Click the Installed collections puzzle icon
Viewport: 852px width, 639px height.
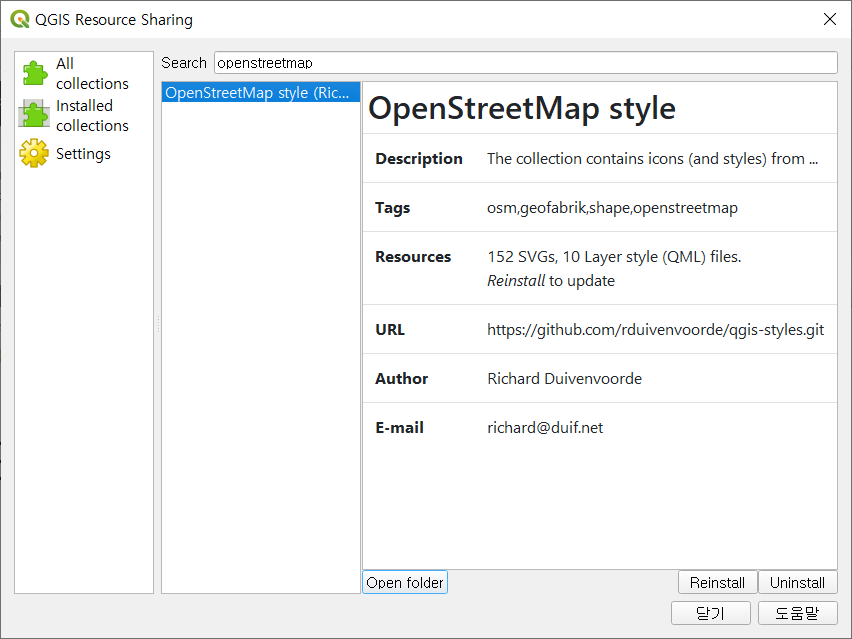(x=34, y=114)
